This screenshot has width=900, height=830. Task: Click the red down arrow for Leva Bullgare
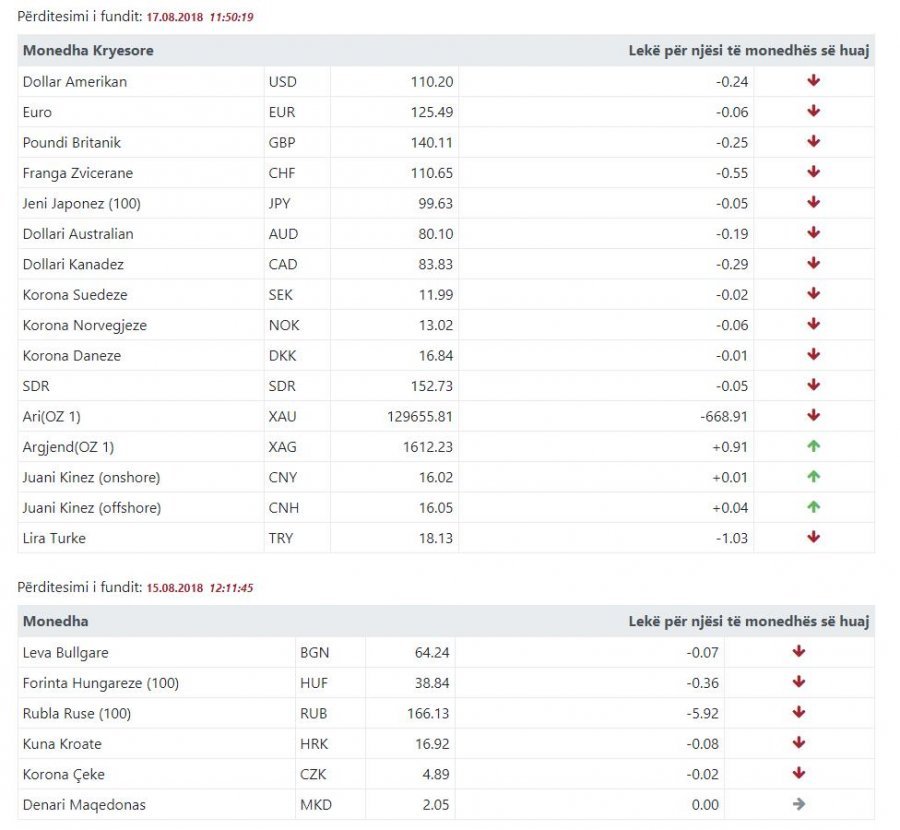[798, 652]
